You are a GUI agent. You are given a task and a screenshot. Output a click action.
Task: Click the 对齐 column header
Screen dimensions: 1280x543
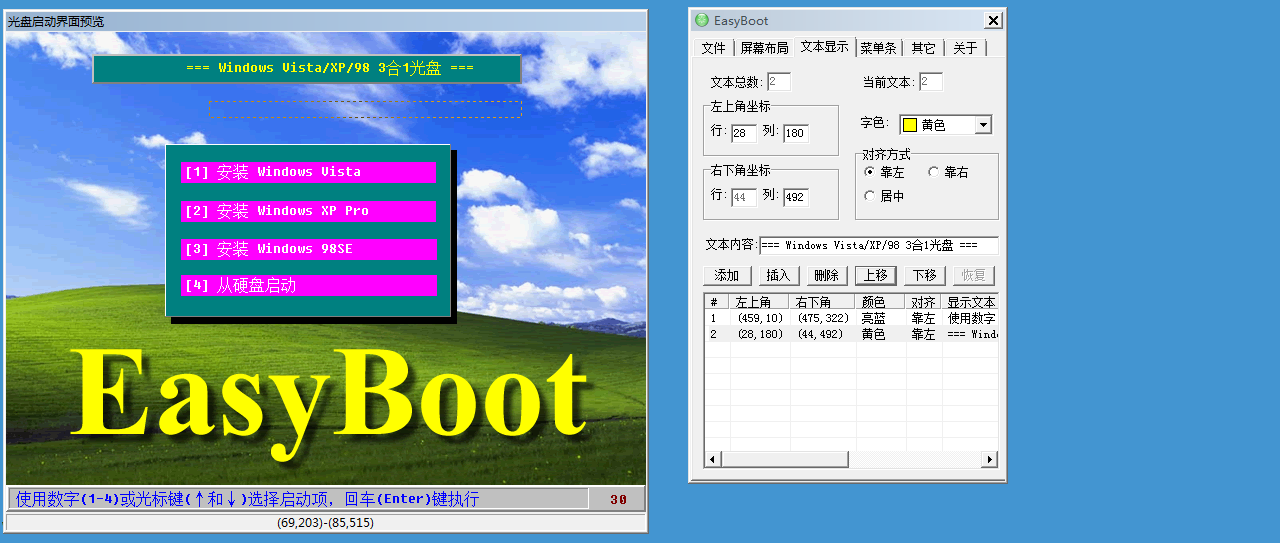click(923, 302)
